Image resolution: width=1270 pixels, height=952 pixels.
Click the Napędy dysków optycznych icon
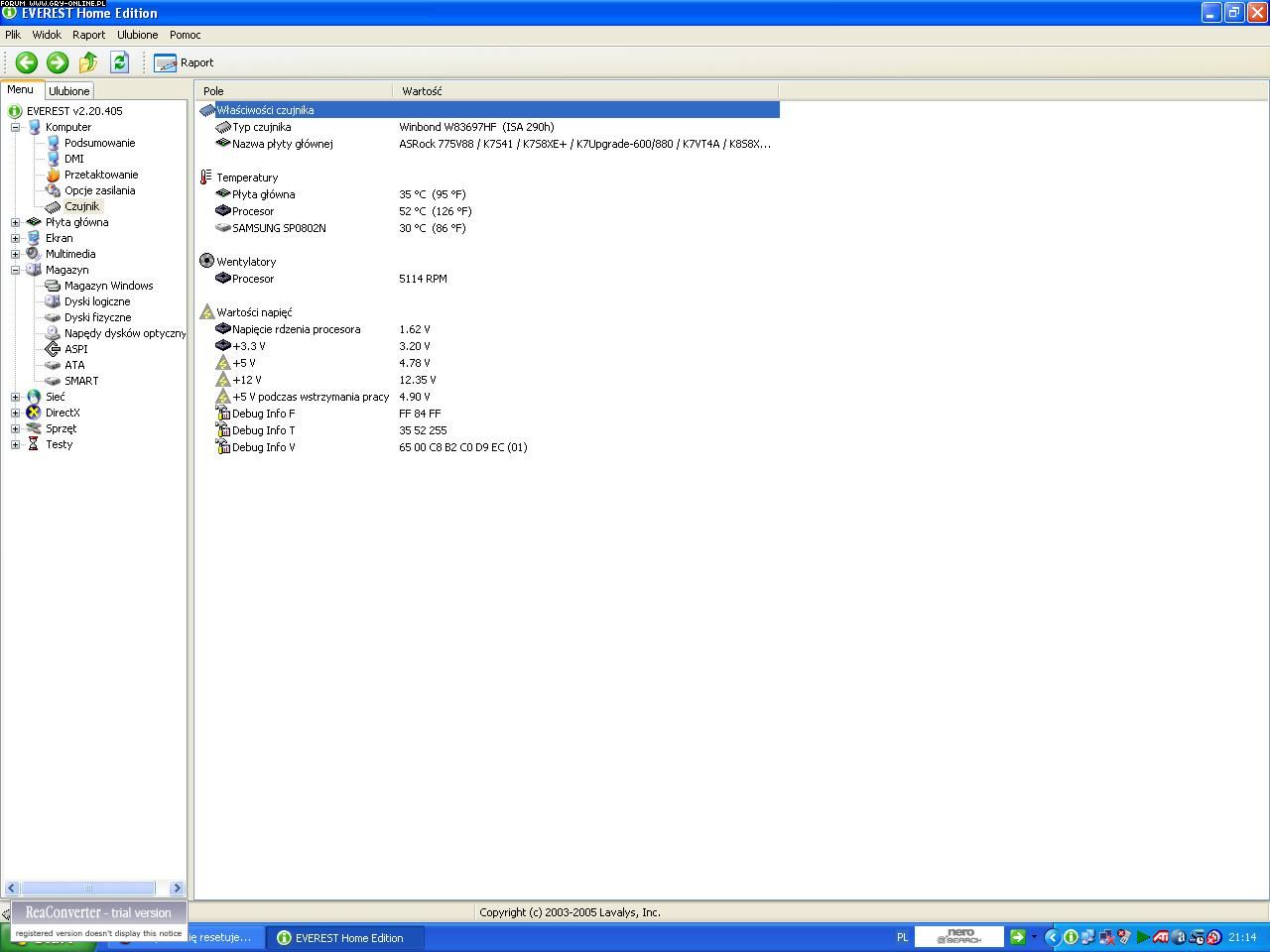53,333
